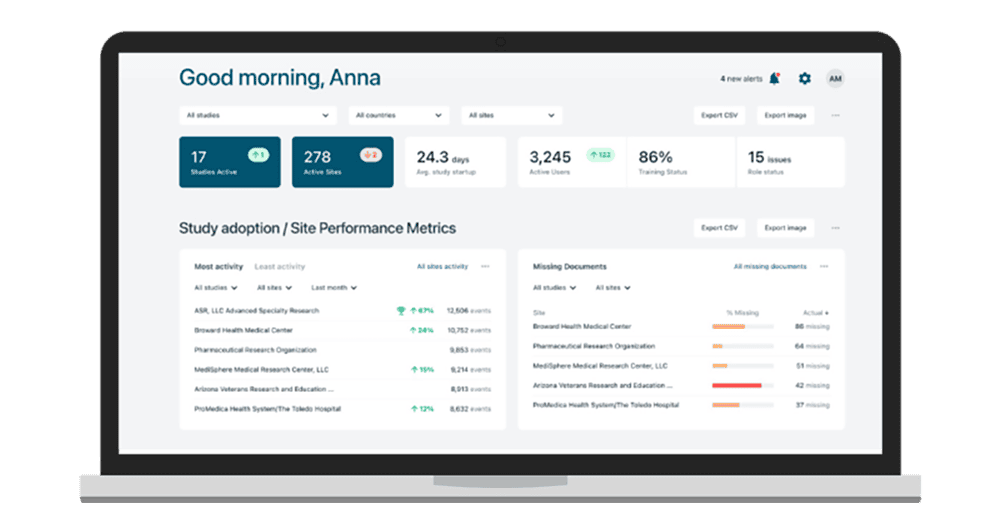Click the up arrow 15% for MediSphere row
Viewport: 1000px width, 519px height.
click(x=422, y=369)
